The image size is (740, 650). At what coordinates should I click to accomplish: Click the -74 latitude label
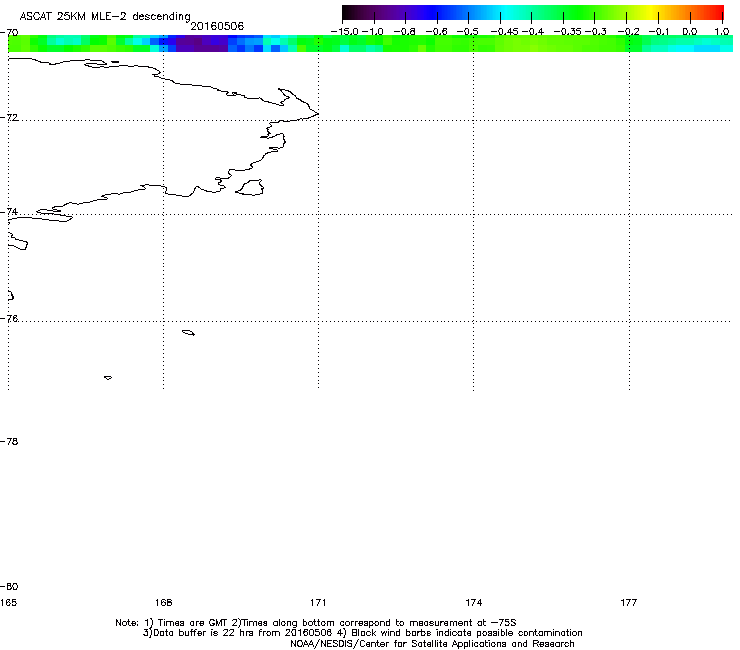(9, 211)
